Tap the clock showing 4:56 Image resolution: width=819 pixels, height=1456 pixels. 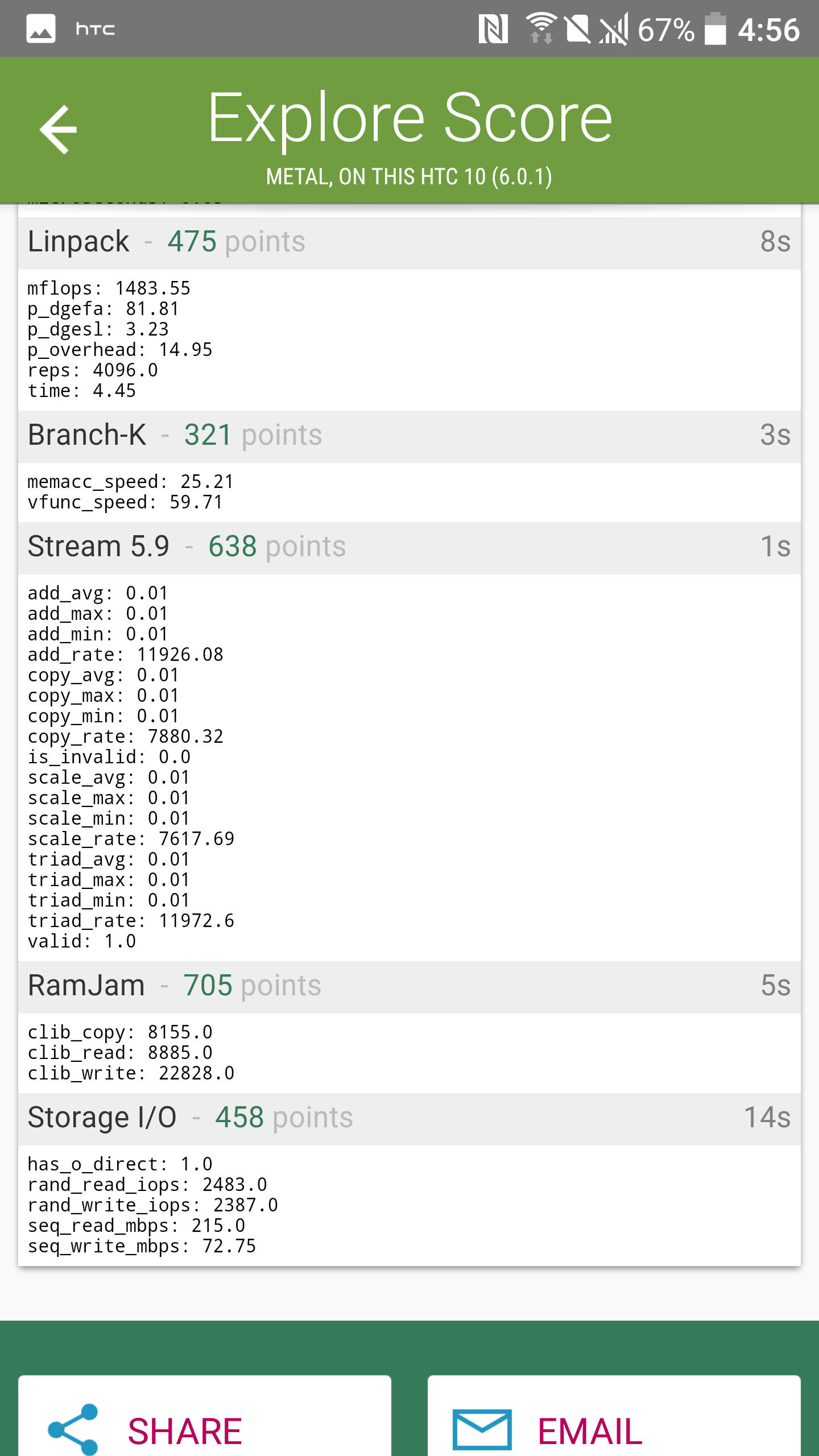[769, 30]
